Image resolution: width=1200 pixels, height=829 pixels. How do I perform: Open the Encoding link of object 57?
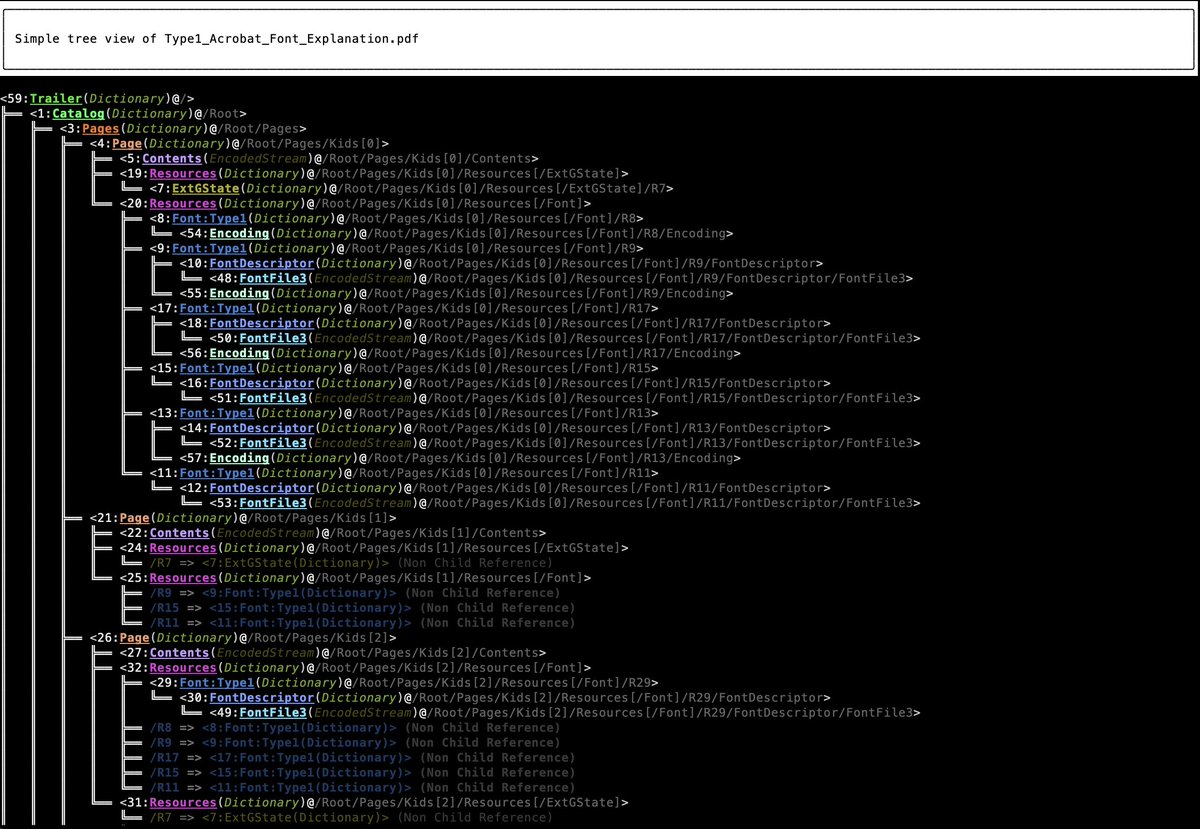(x=239, y=459)
